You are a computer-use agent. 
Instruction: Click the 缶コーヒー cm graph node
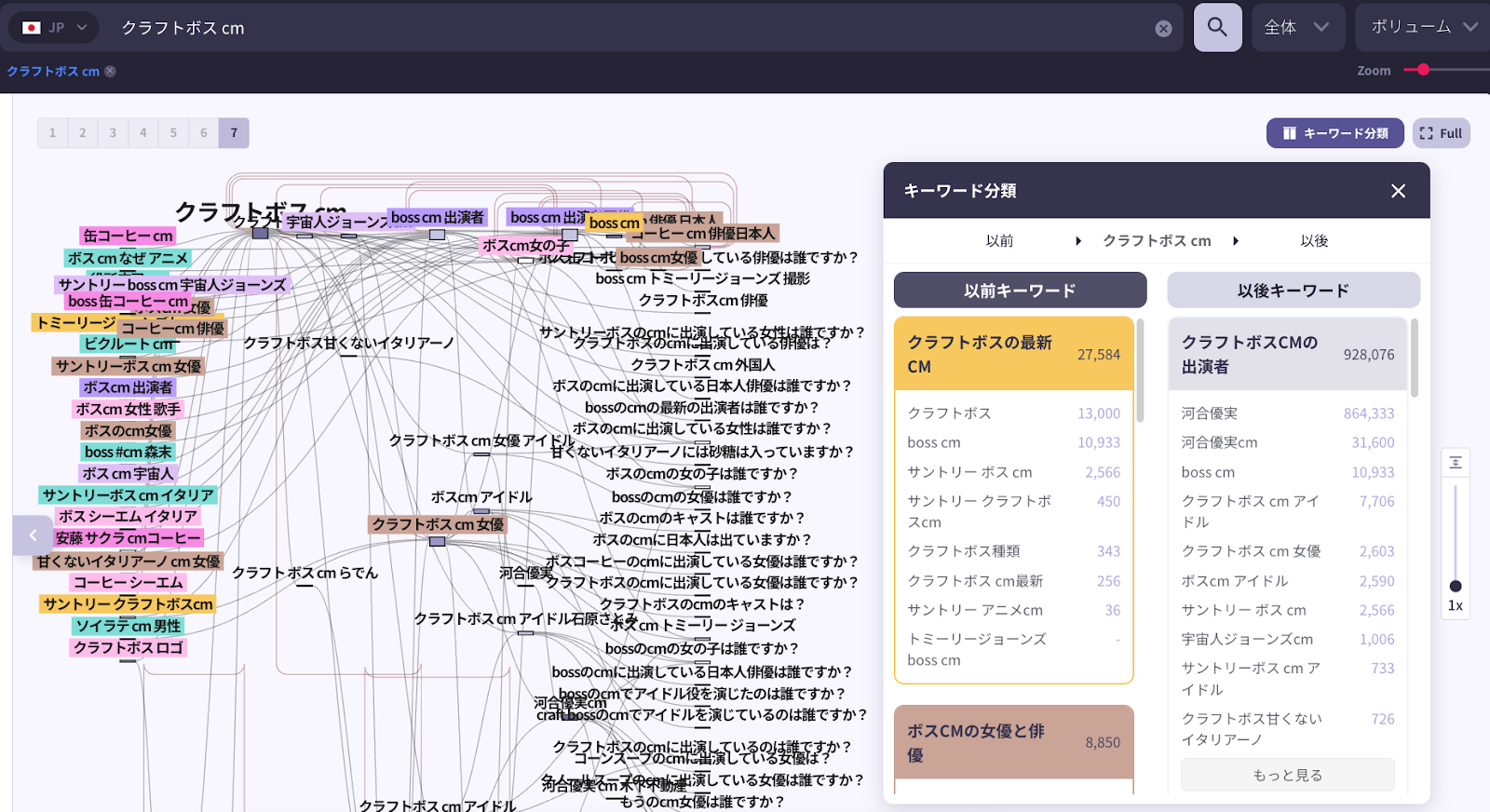point(129,237)
